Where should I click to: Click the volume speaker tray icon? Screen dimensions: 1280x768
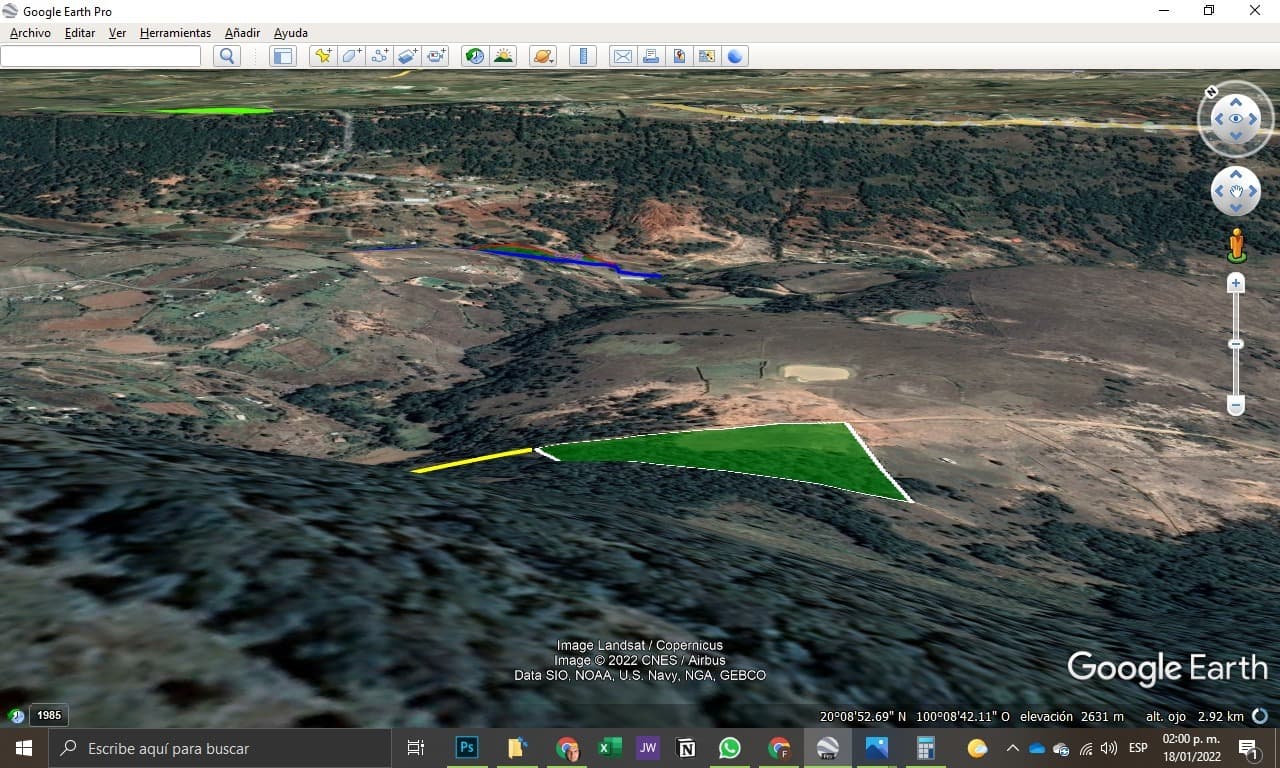click(1109, 748)
